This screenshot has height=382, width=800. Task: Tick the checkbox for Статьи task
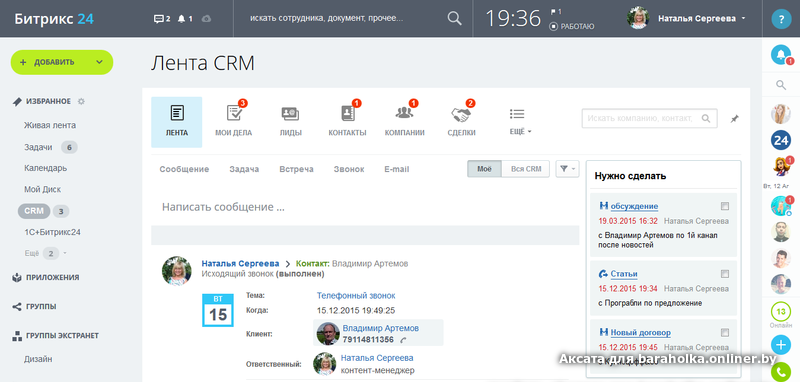pos(725,274)
